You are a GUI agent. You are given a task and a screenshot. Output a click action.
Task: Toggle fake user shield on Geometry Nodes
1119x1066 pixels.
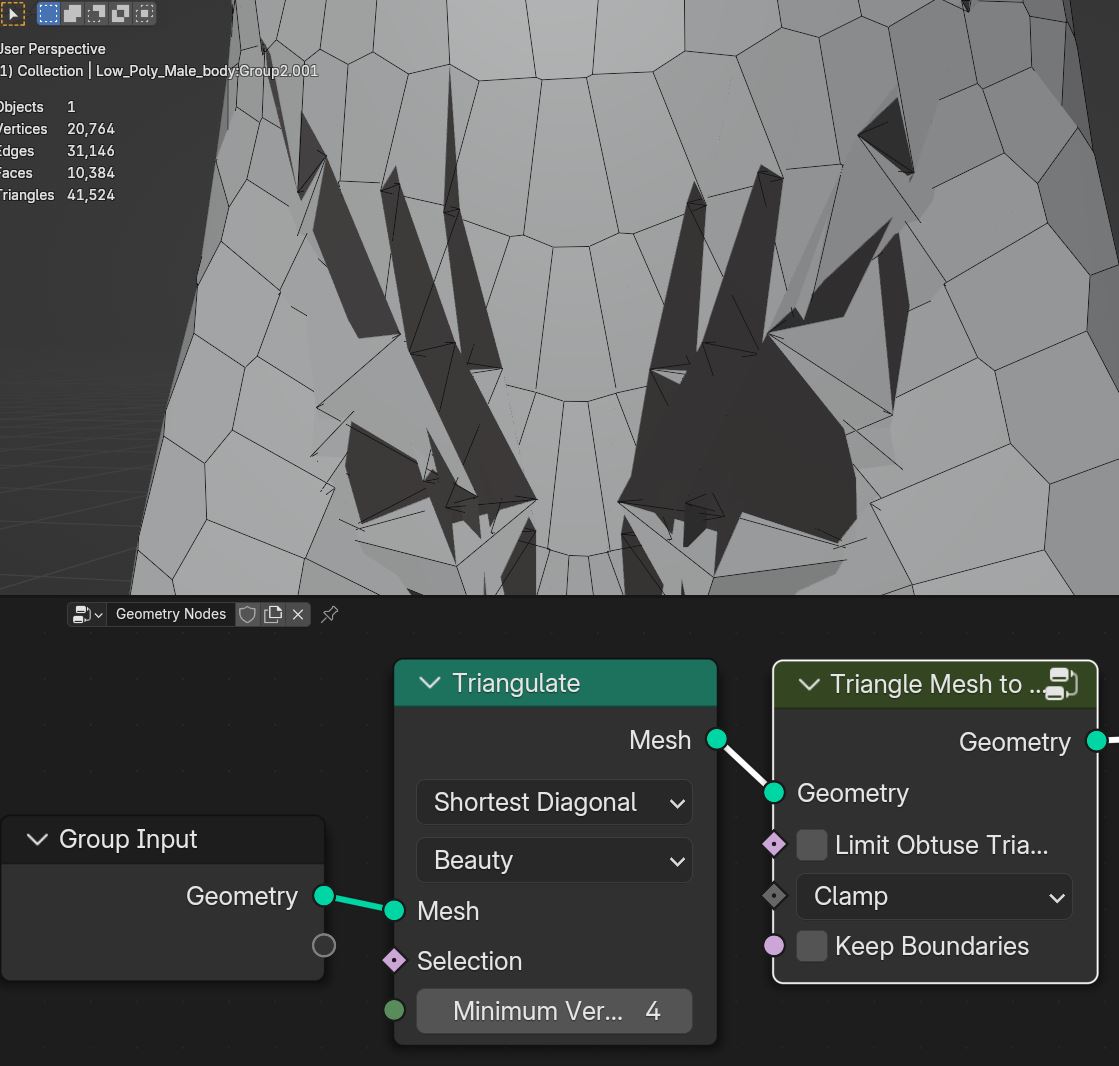[x=248, y=614]
